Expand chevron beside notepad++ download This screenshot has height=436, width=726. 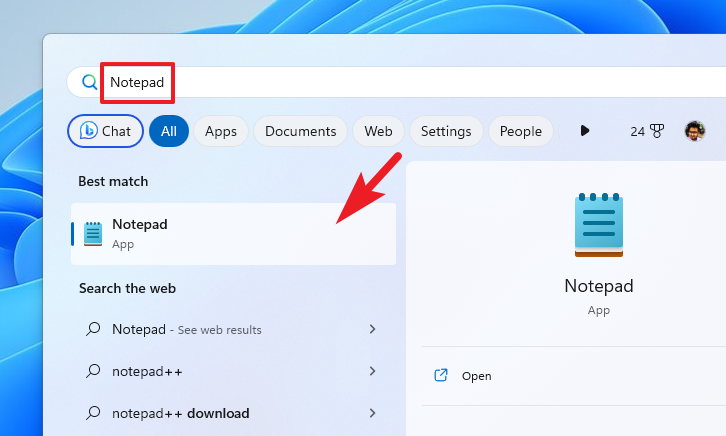click(372, 413)
